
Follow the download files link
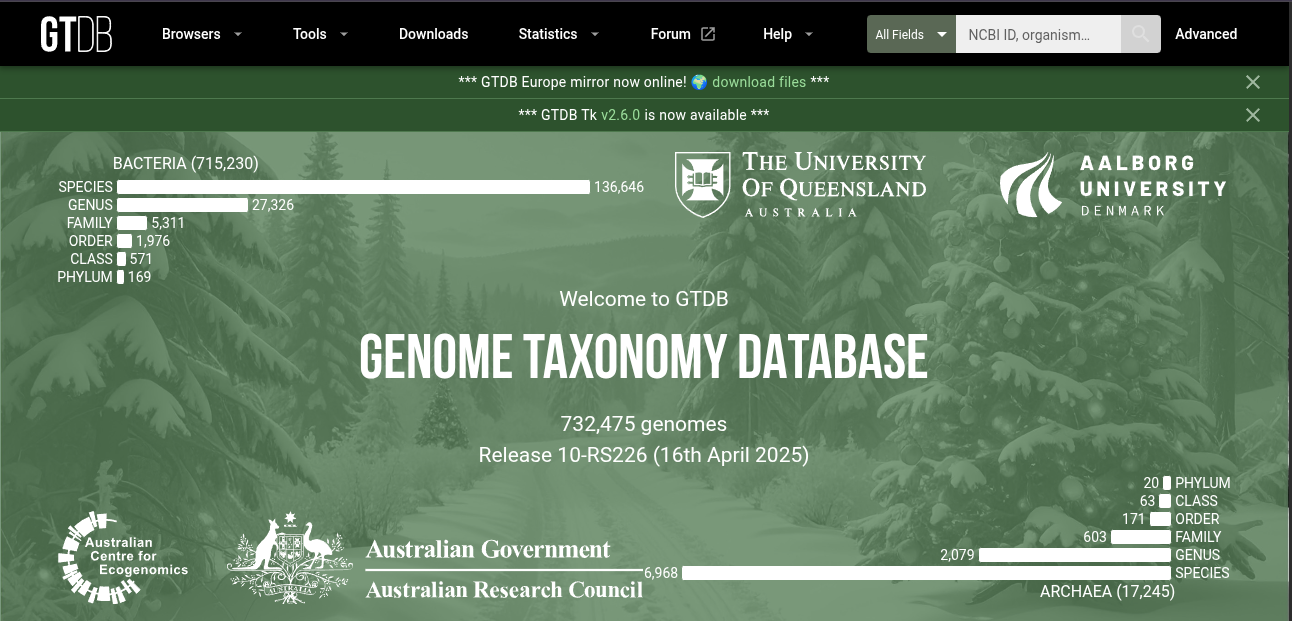pos(758,82)
